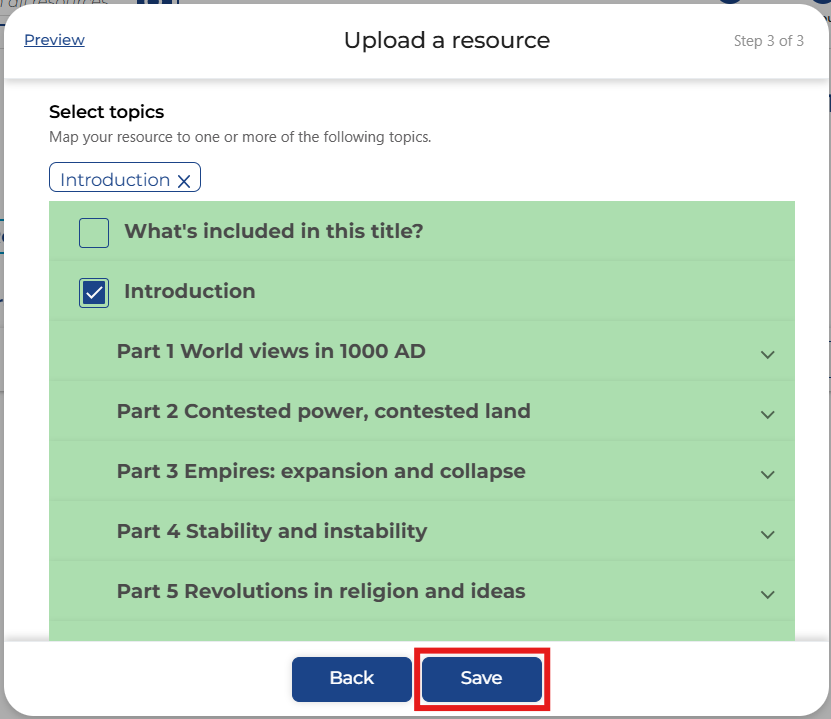The height and width of the screenshot is (719, 831).
Task: Select 'Part 1 World views in 1000 AD' row label
Action: click(271, 351)
